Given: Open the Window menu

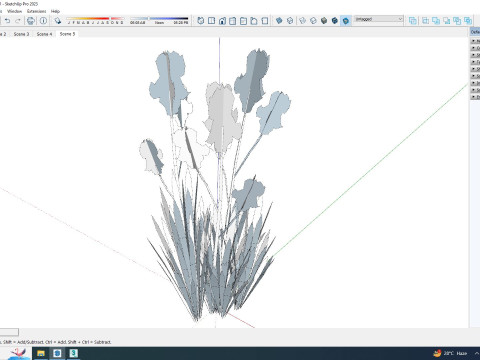Looking at the screenshot, I should point(14,11).
